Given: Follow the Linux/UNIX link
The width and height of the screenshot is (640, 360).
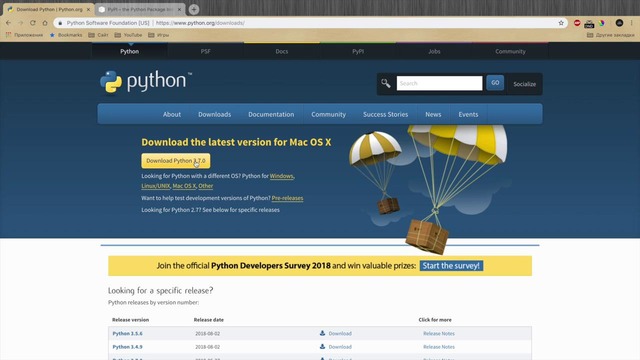Looking at the screenshot, I should pos(156,186).
